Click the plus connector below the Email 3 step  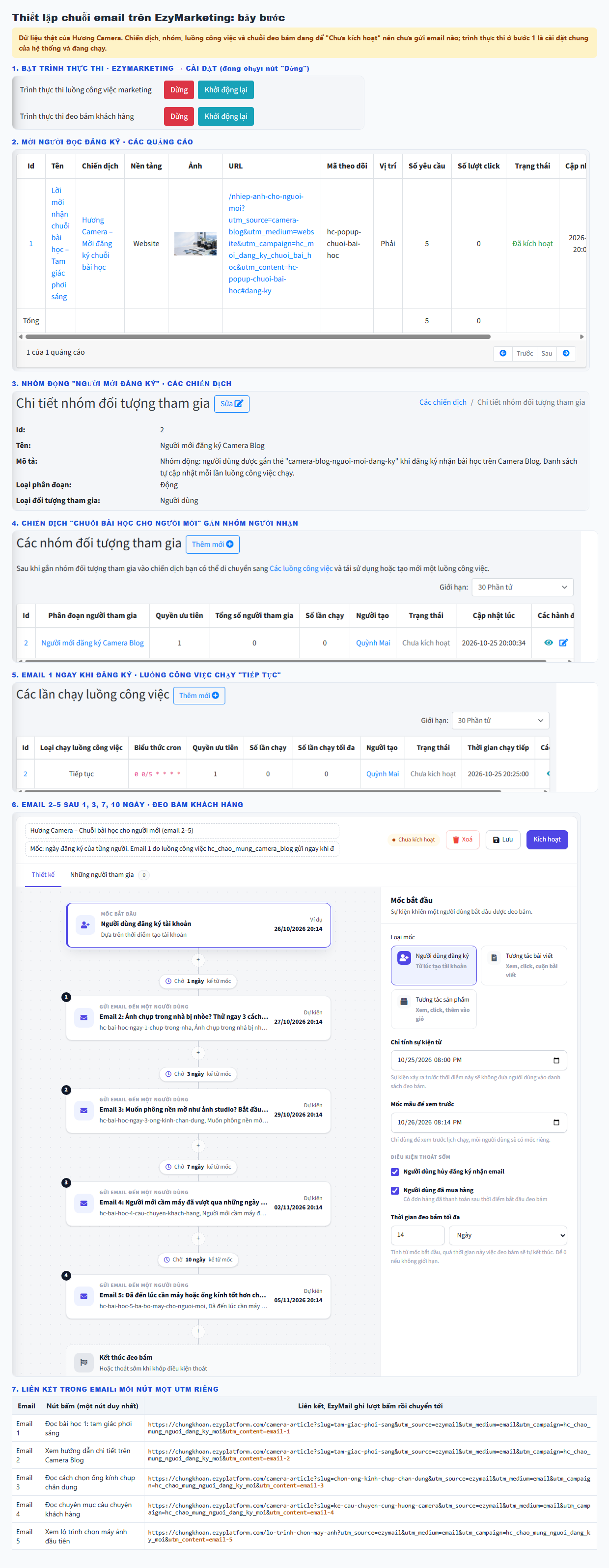(x=198, y=1145)
